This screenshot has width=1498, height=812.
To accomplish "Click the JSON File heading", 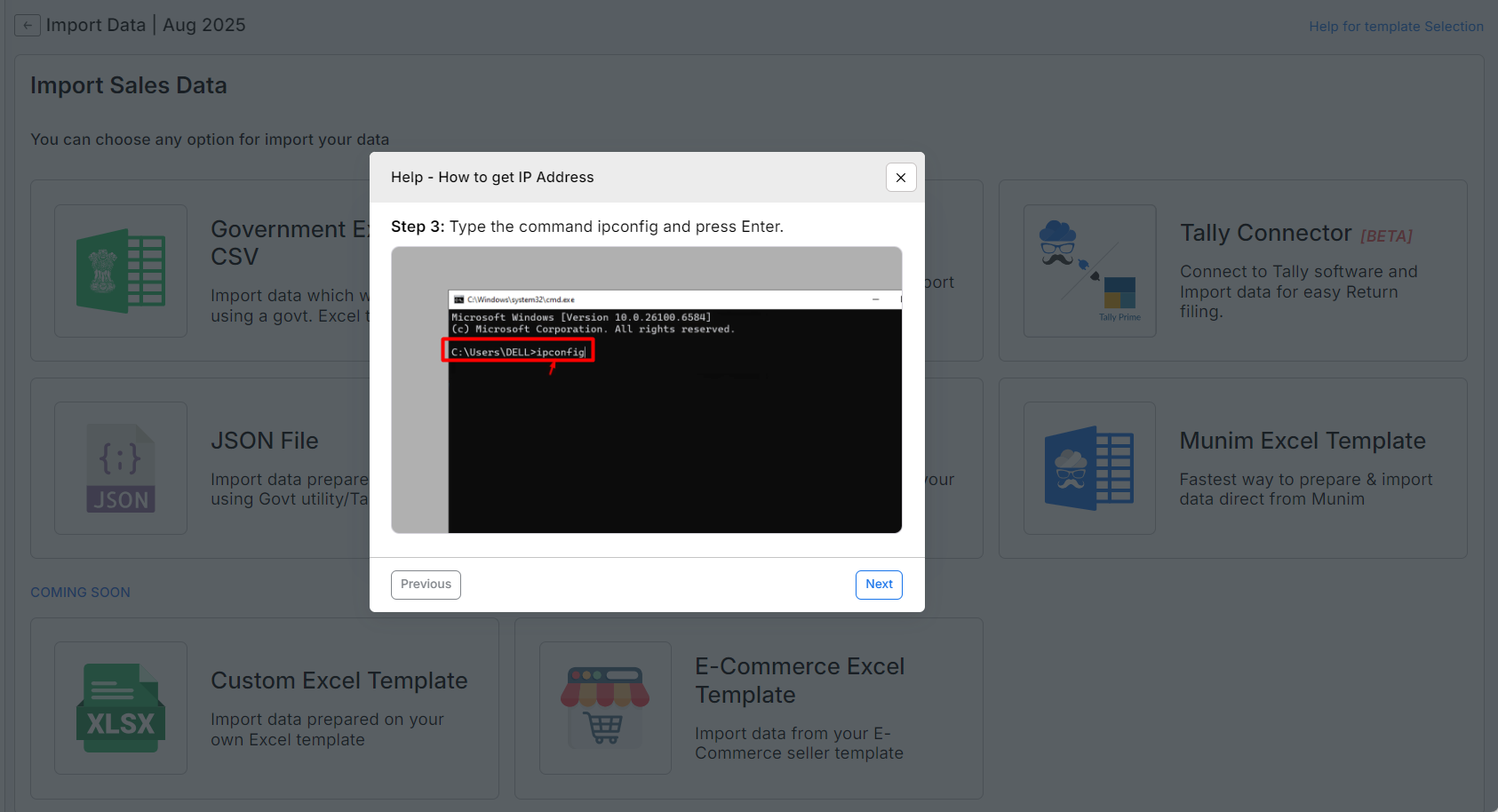I will (x=264, y=441).
